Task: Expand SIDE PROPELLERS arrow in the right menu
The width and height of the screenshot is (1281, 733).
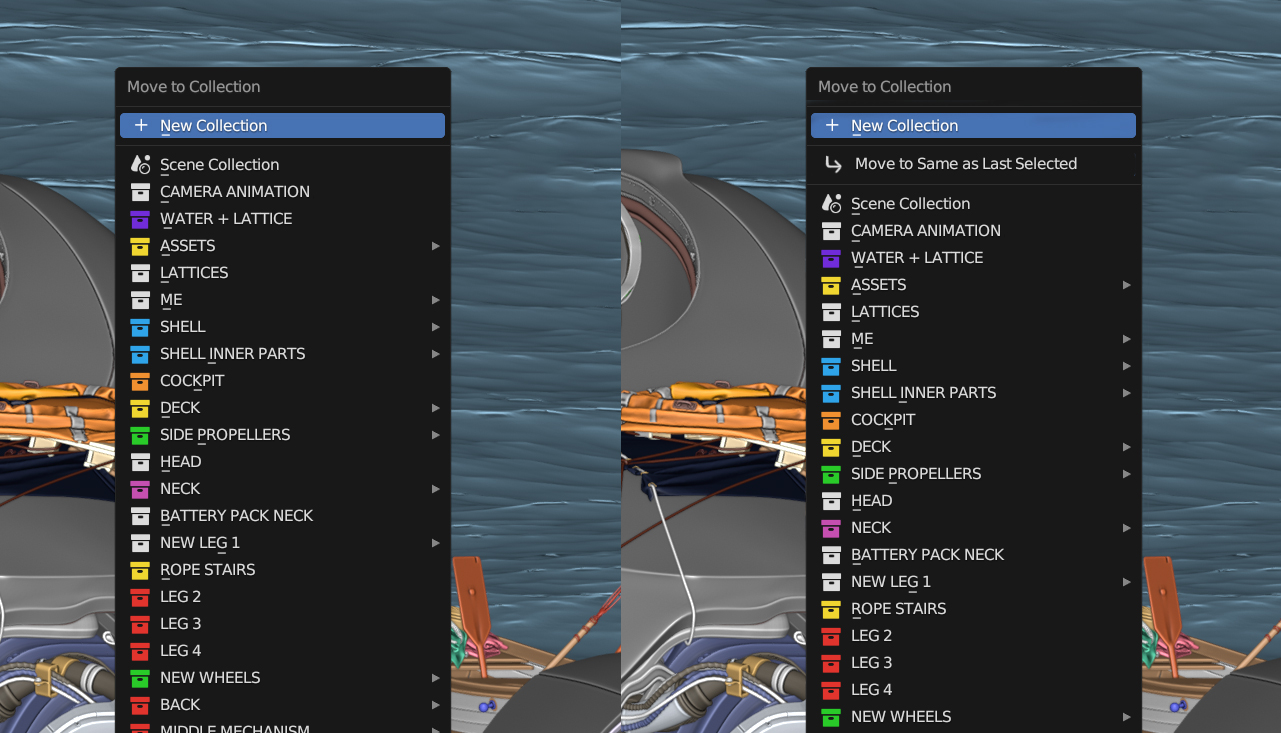Action: 1126,474
